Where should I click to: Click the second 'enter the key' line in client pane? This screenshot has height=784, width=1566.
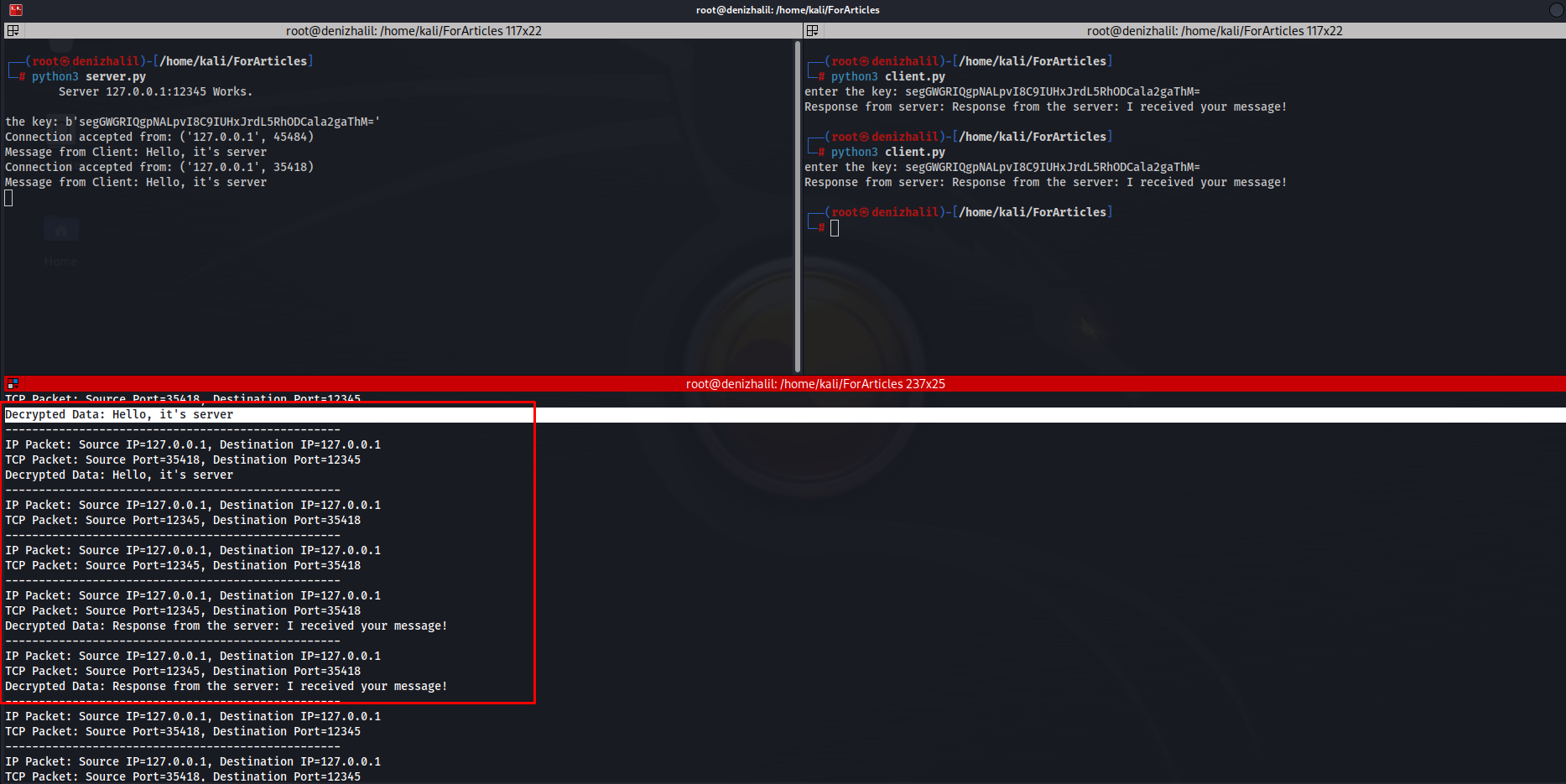[x=1002, y=167]
